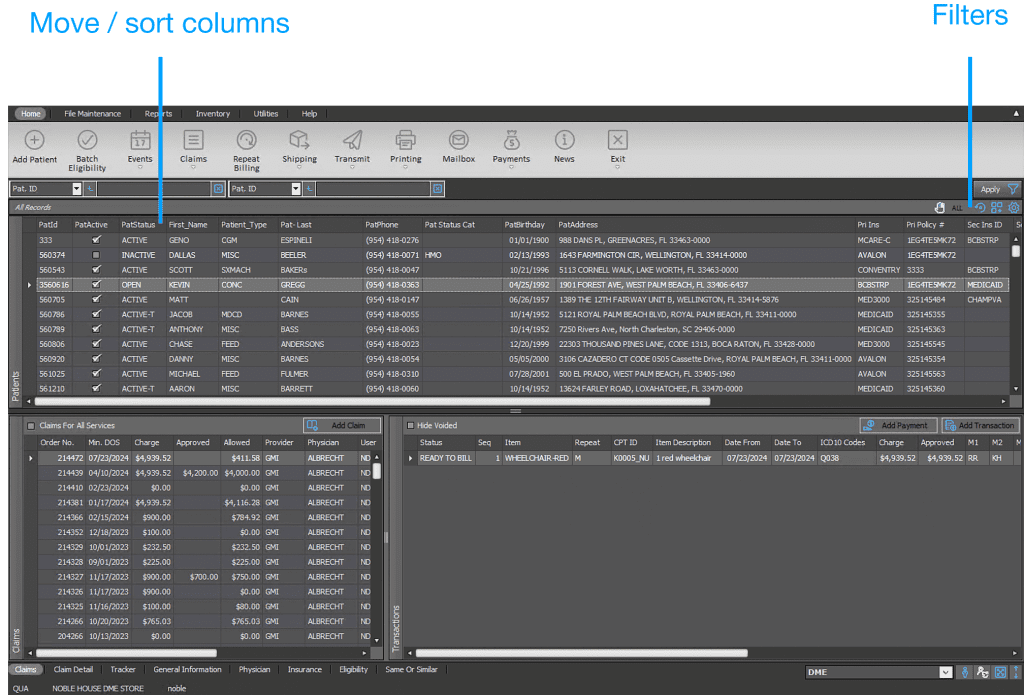Image resolution: width=1024 pixels, height=695 pixels.
Task: Open the Apply button dropdown arrow
Action: [1011, 188]
